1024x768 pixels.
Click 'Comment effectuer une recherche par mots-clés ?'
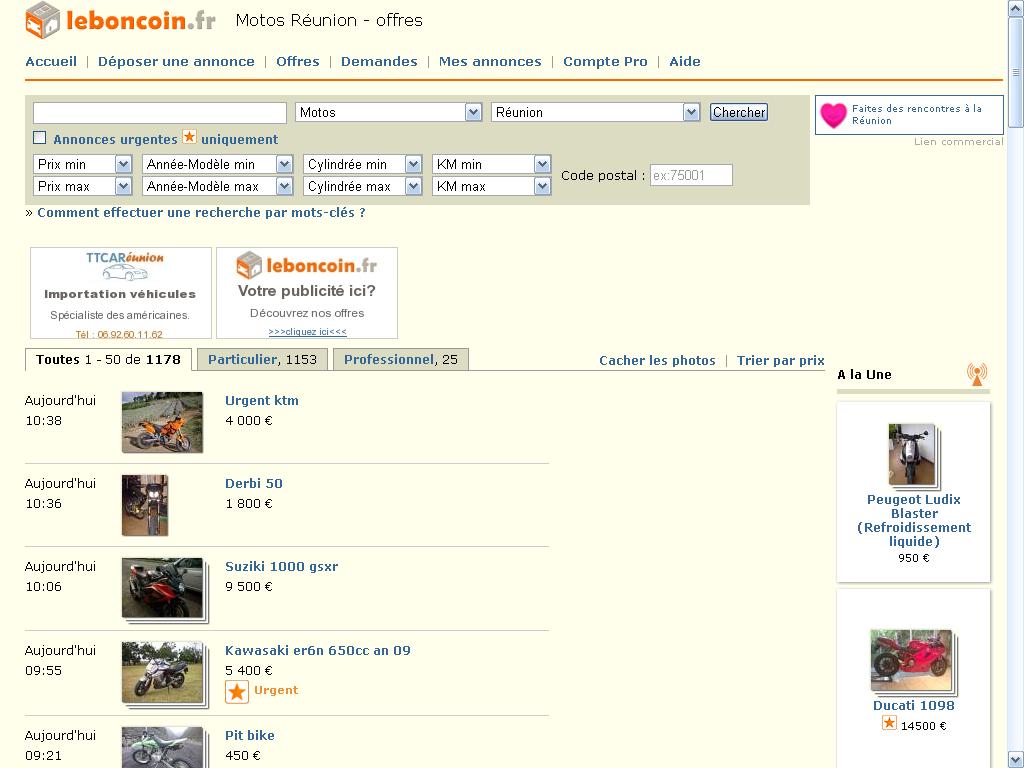tap(201, 213)
